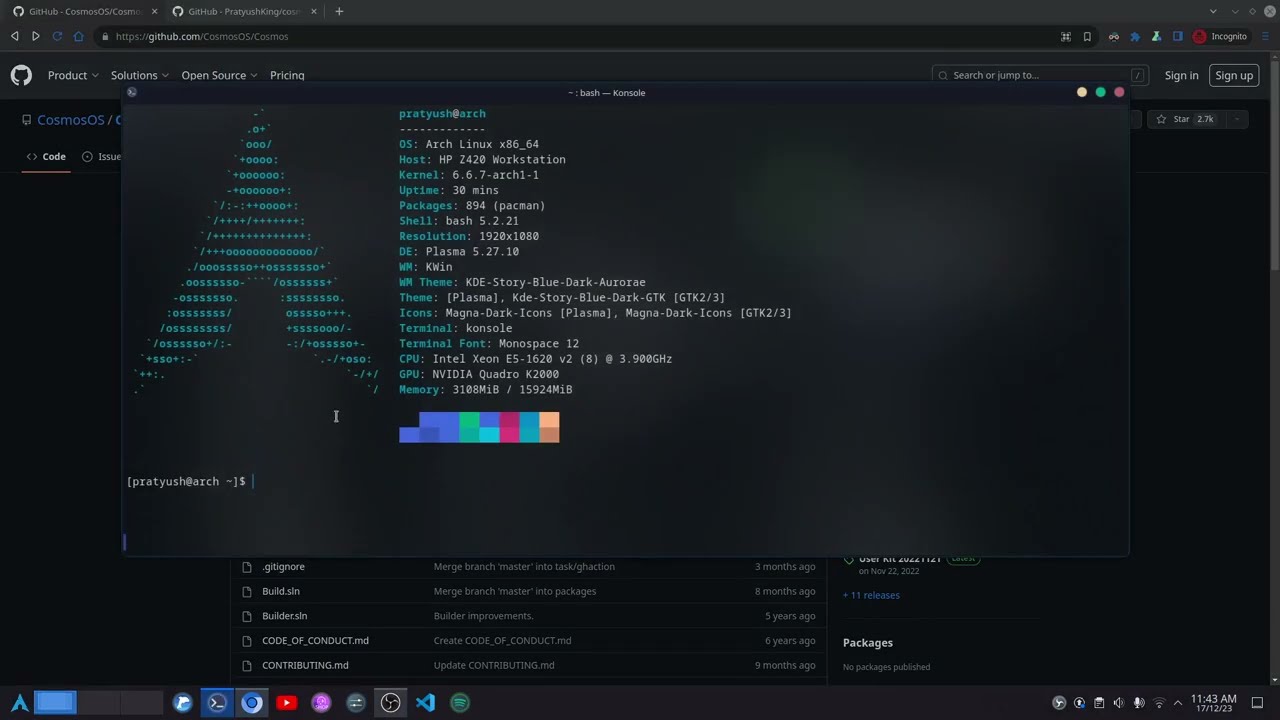Open the Build.sln file

pyautogui.click(x=281, y=591)
